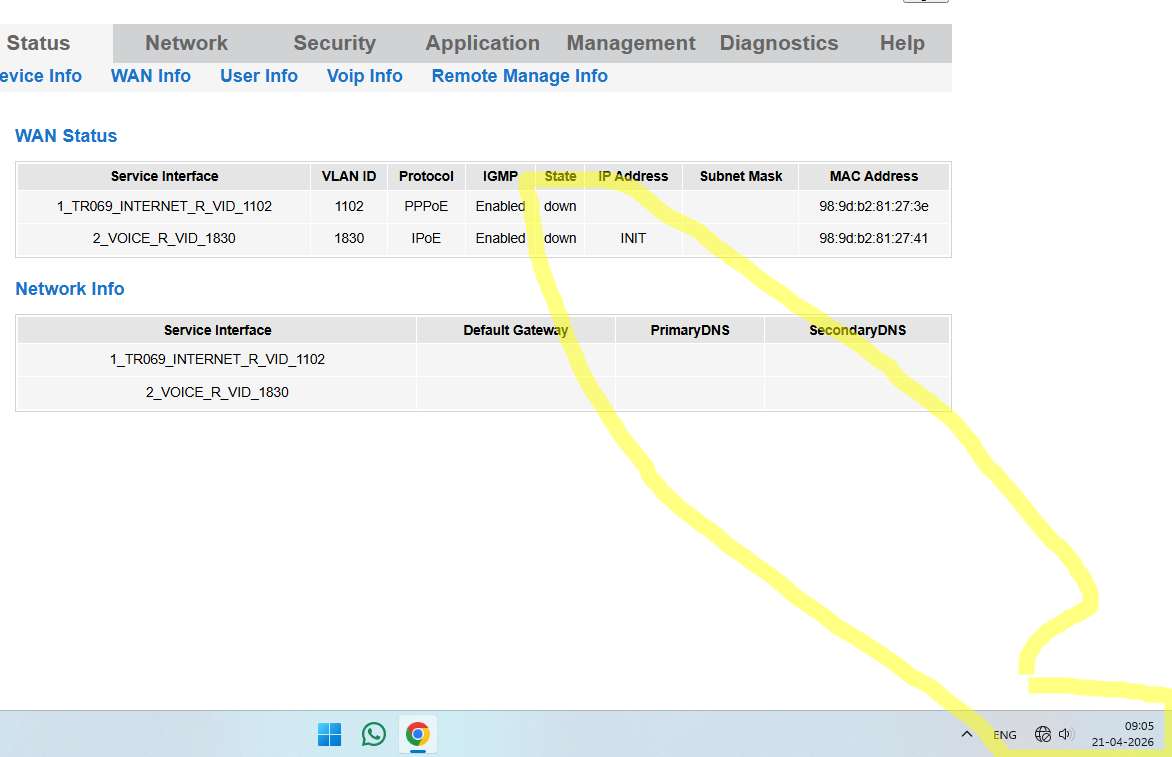Show hidden system tray icons
This screenshot has height=757, width=1172.
point(966,734)
